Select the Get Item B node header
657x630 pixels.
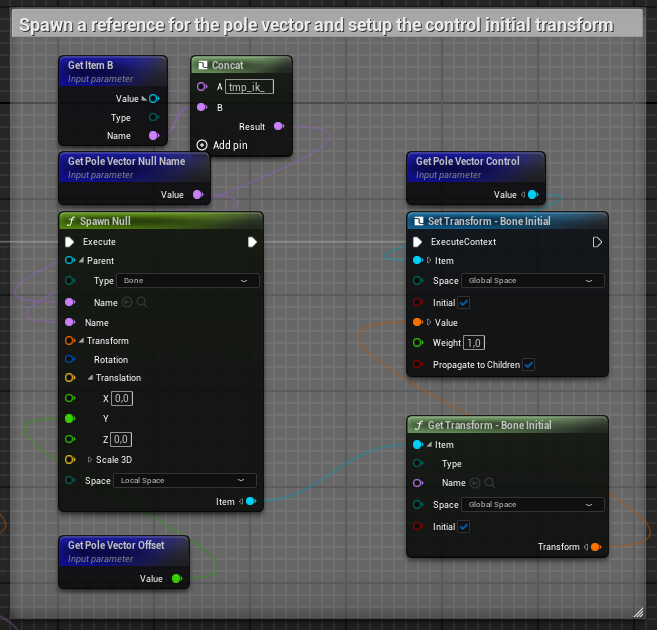113,71
